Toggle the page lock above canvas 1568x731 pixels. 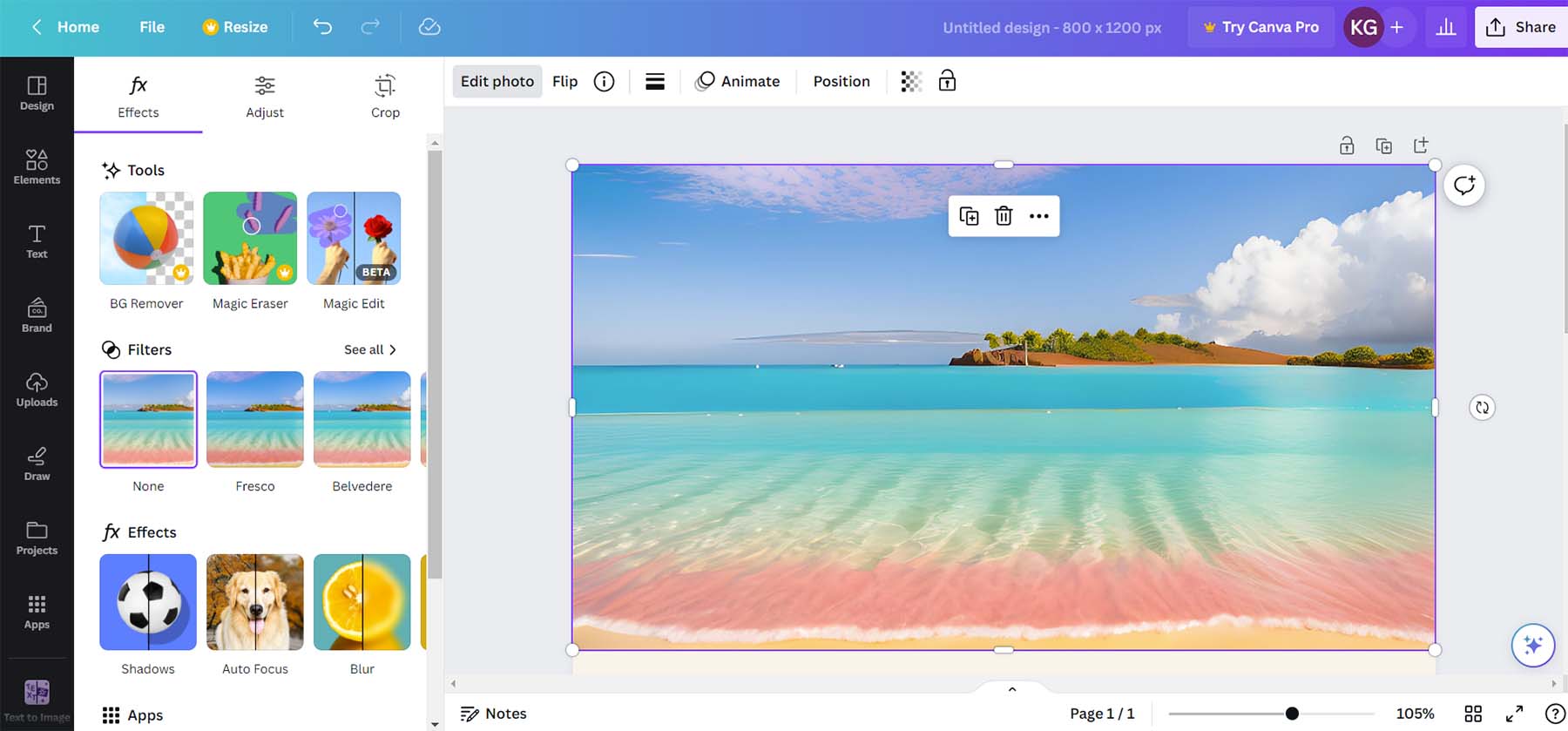click(1347, 146)
